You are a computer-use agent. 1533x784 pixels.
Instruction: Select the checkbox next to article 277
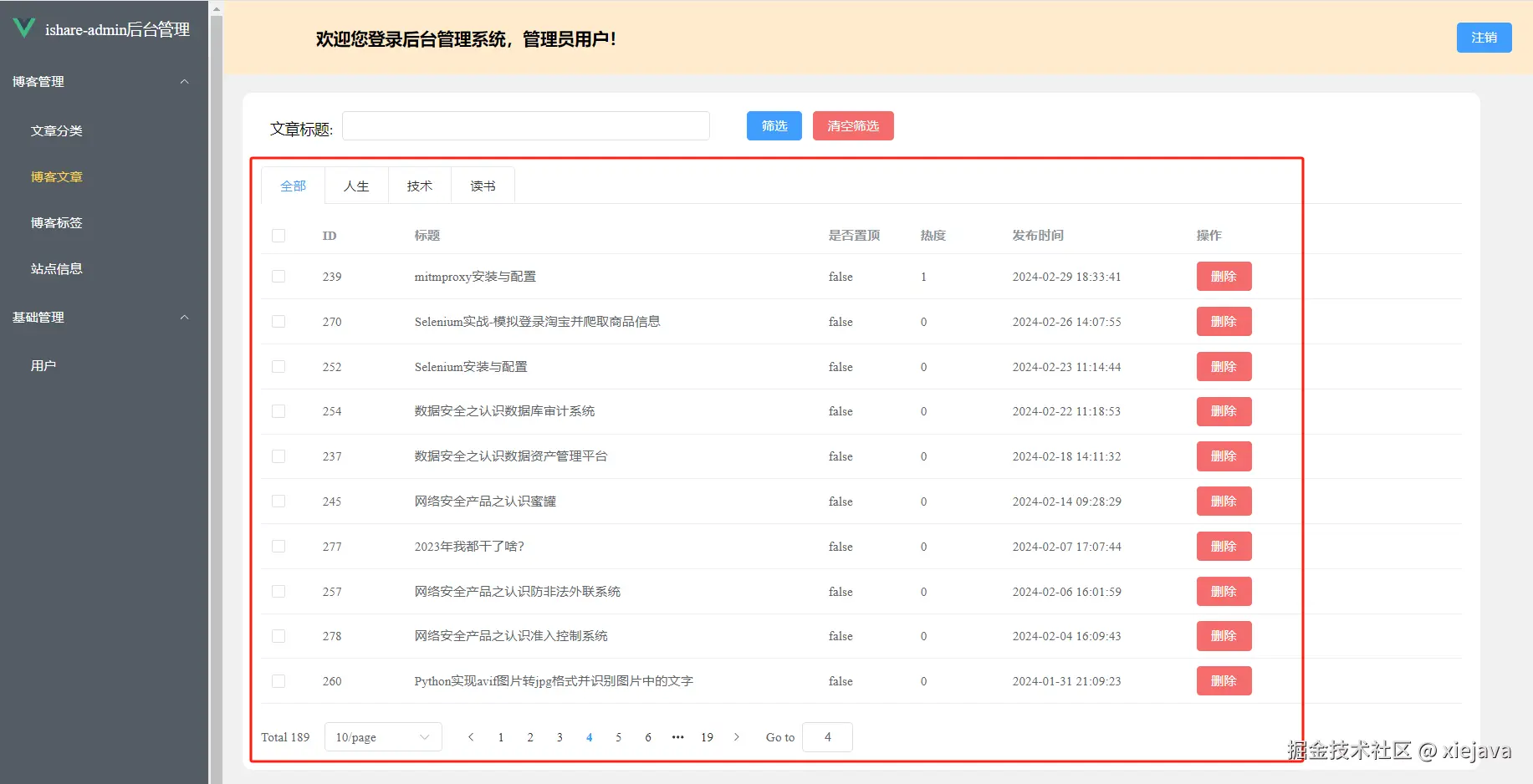278,546
